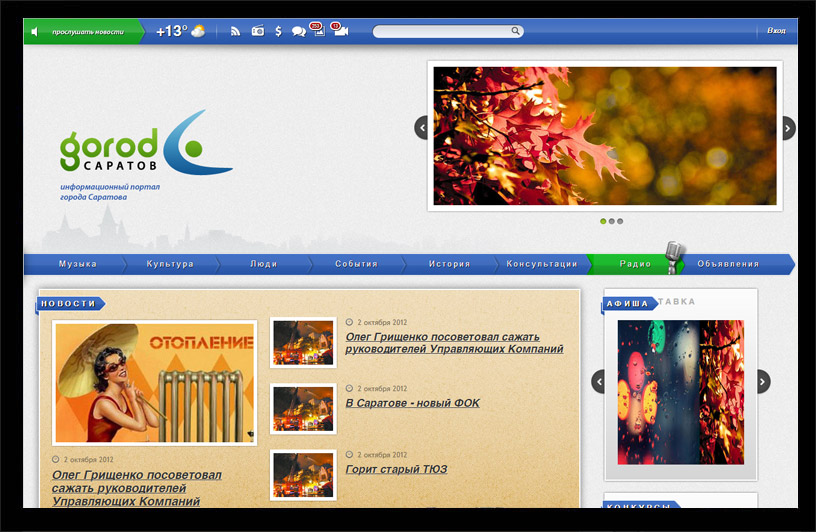Click the video camera icon
This screenshot has width=816, height=532.
(341, 31)
